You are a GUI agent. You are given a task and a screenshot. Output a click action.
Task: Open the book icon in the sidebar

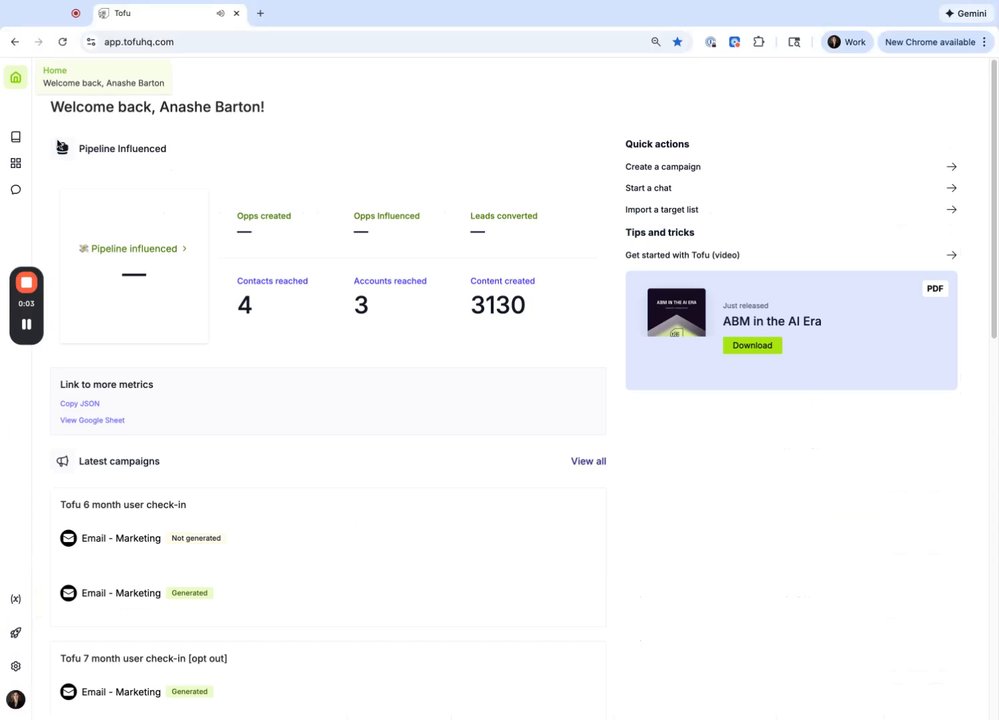(16, 137)
